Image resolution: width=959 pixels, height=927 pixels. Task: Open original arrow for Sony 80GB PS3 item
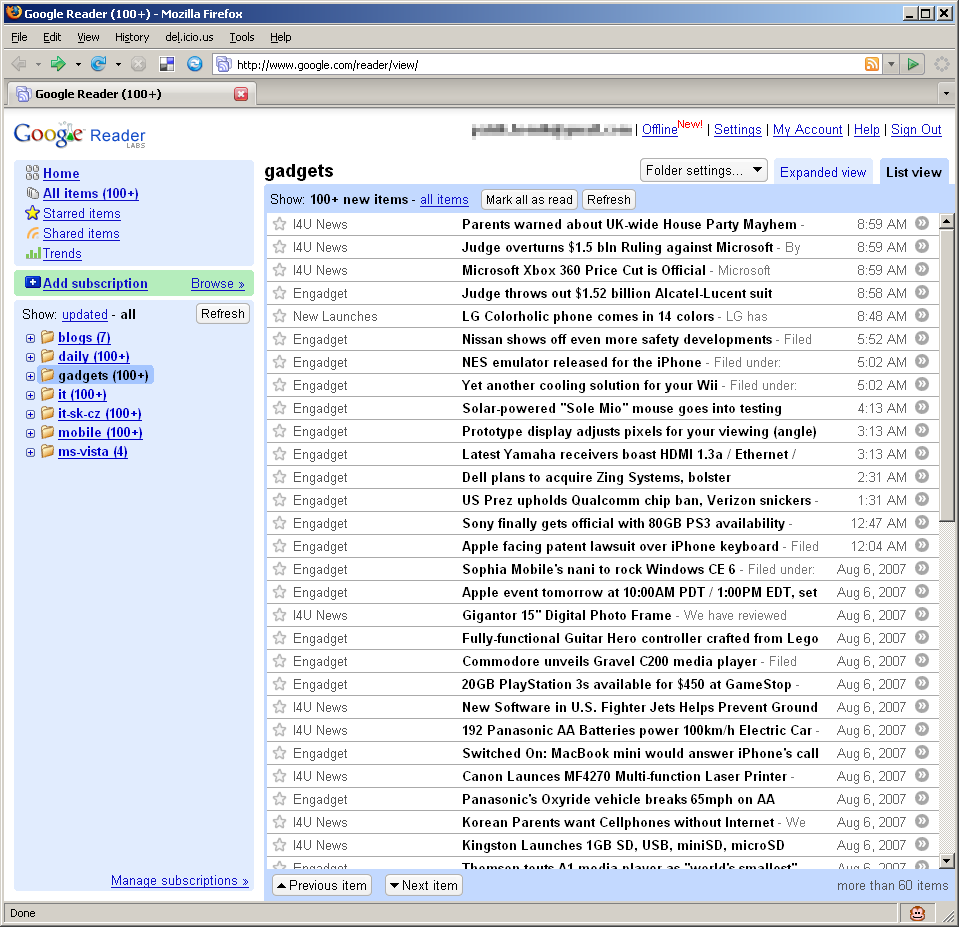(x=922, y=522)
